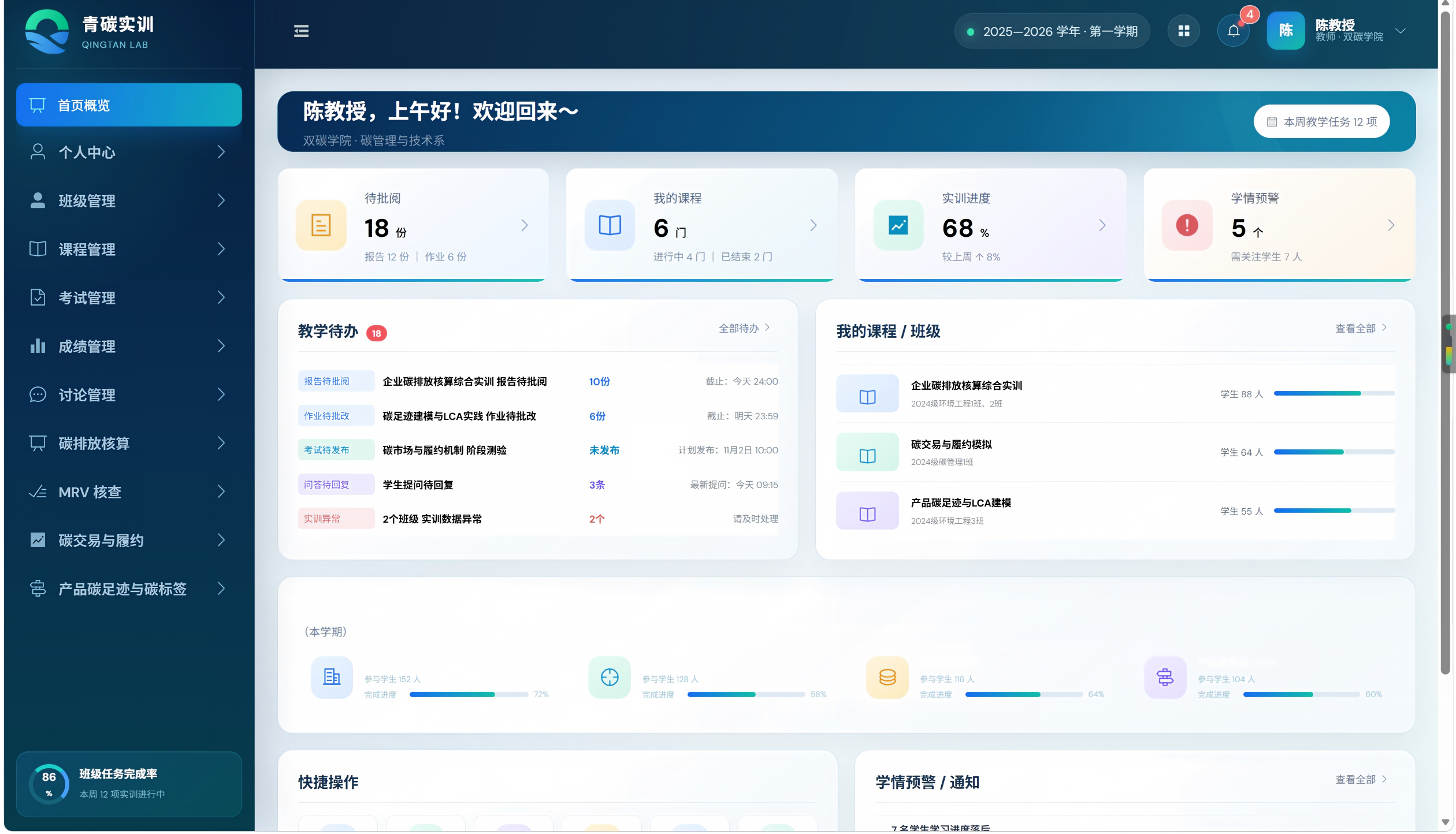Open user dropdown arrow beside 陈教授
This screenshot has height=834, width=1456.
[x=1401, y=31]
